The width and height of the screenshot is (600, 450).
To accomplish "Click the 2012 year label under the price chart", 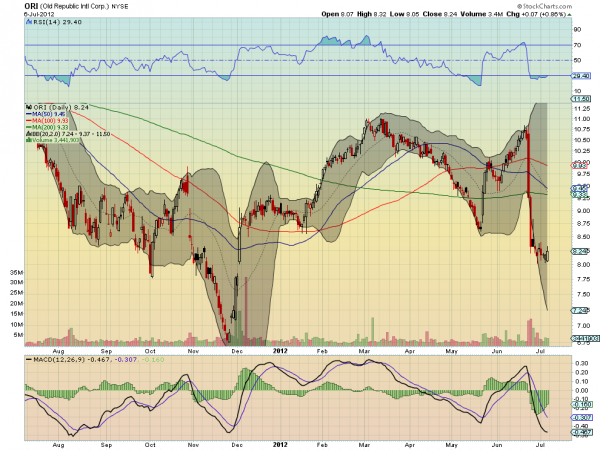I will pyautogui.click(x=280, y=351).
